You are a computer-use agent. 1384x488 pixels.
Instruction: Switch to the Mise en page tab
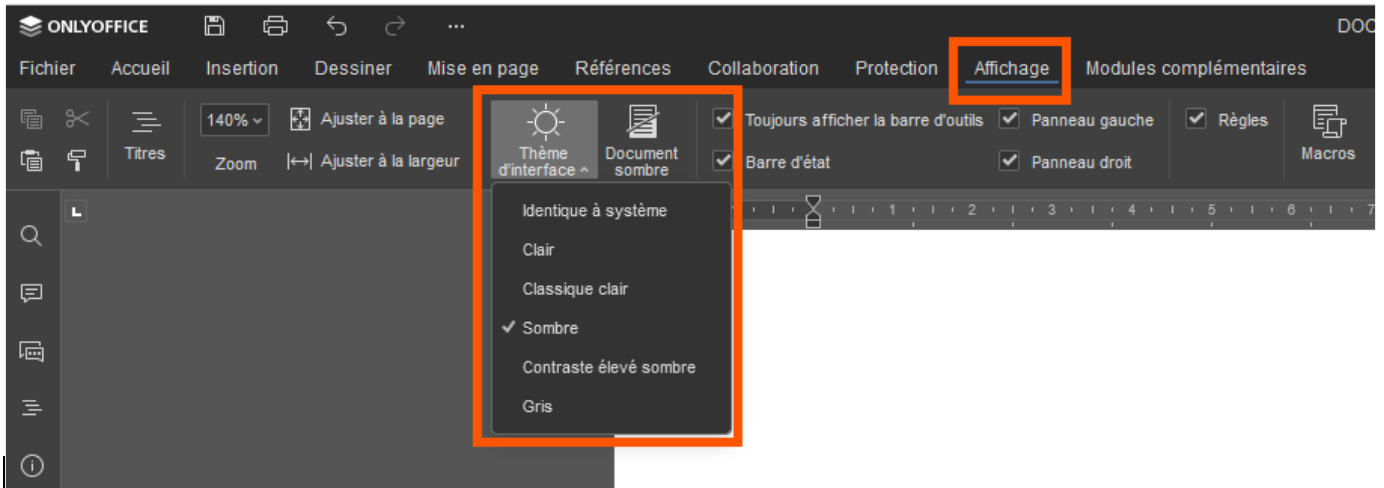pos(483,69)
